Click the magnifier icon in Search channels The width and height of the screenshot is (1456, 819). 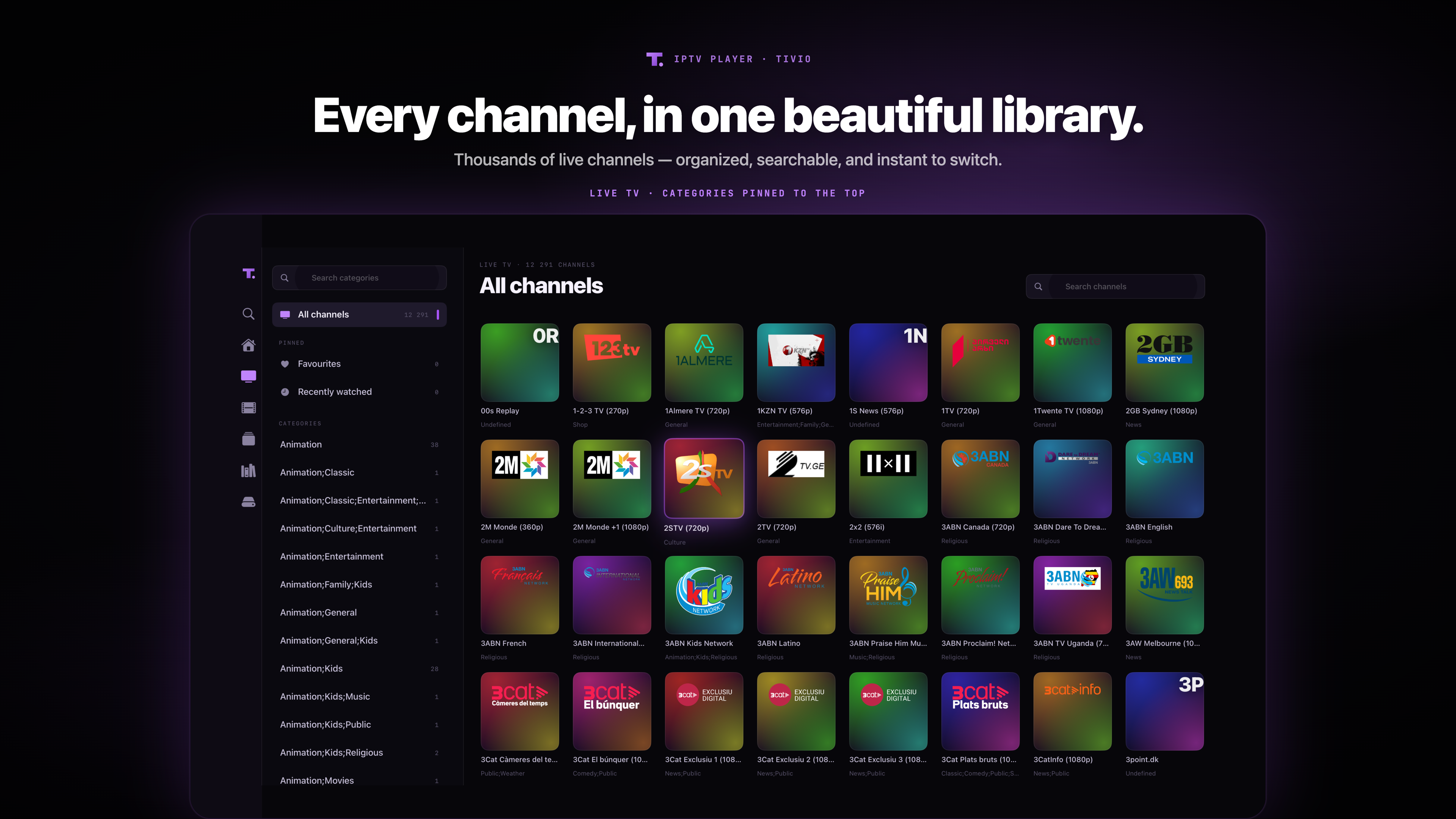[1038, 287]
